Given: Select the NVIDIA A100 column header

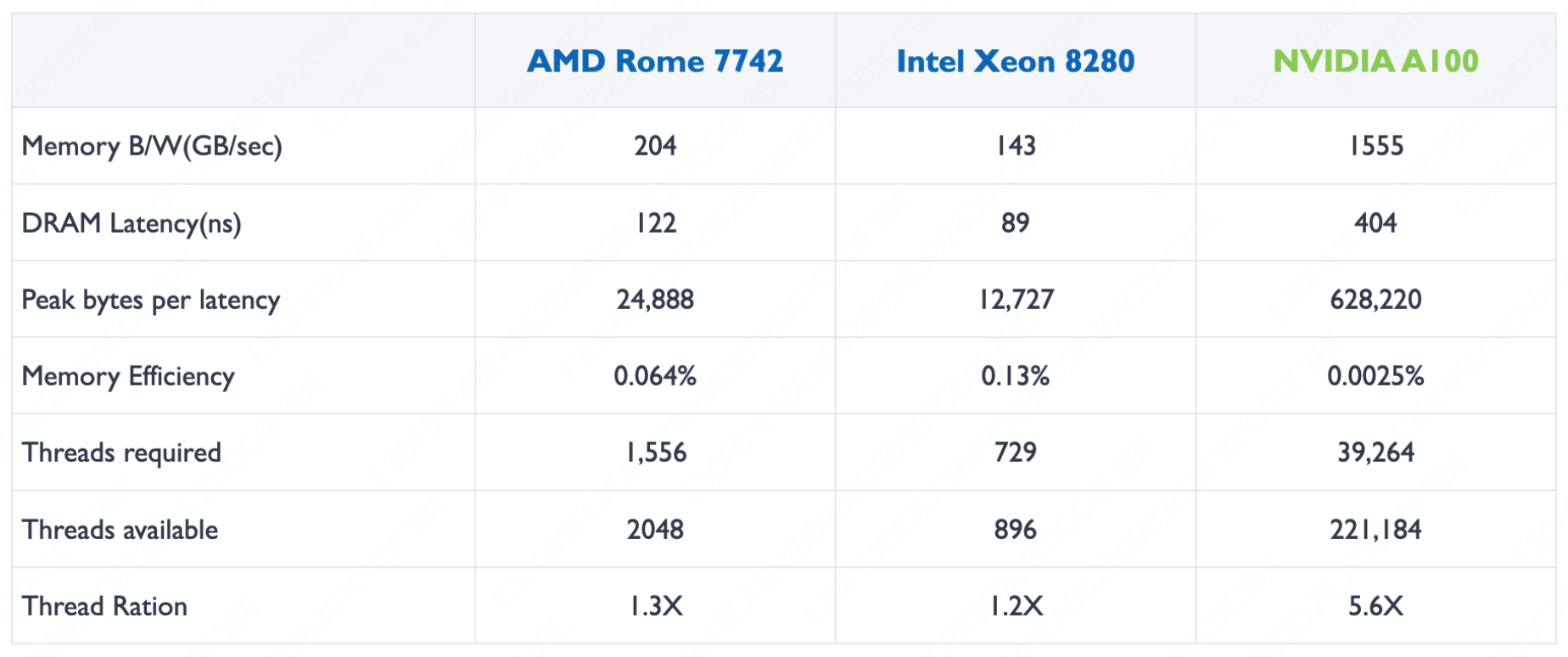Looking at the screenshot, I should [1375, 61].
